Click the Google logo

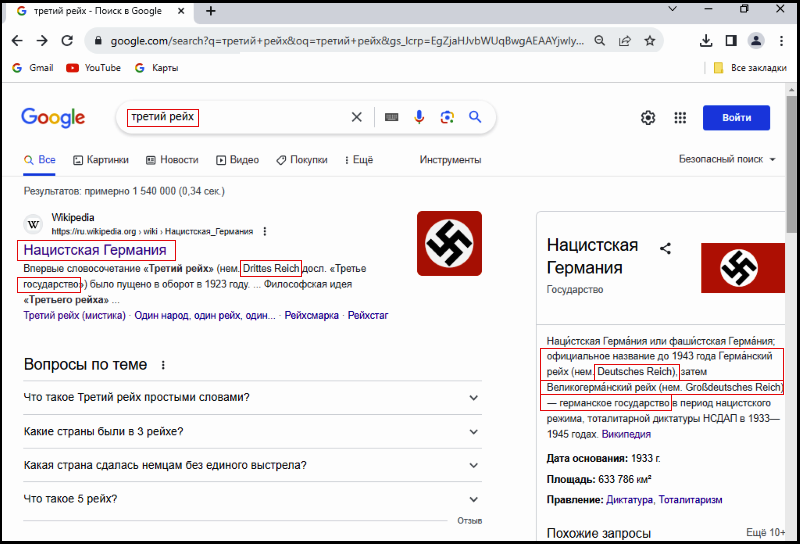coord(53,118)
